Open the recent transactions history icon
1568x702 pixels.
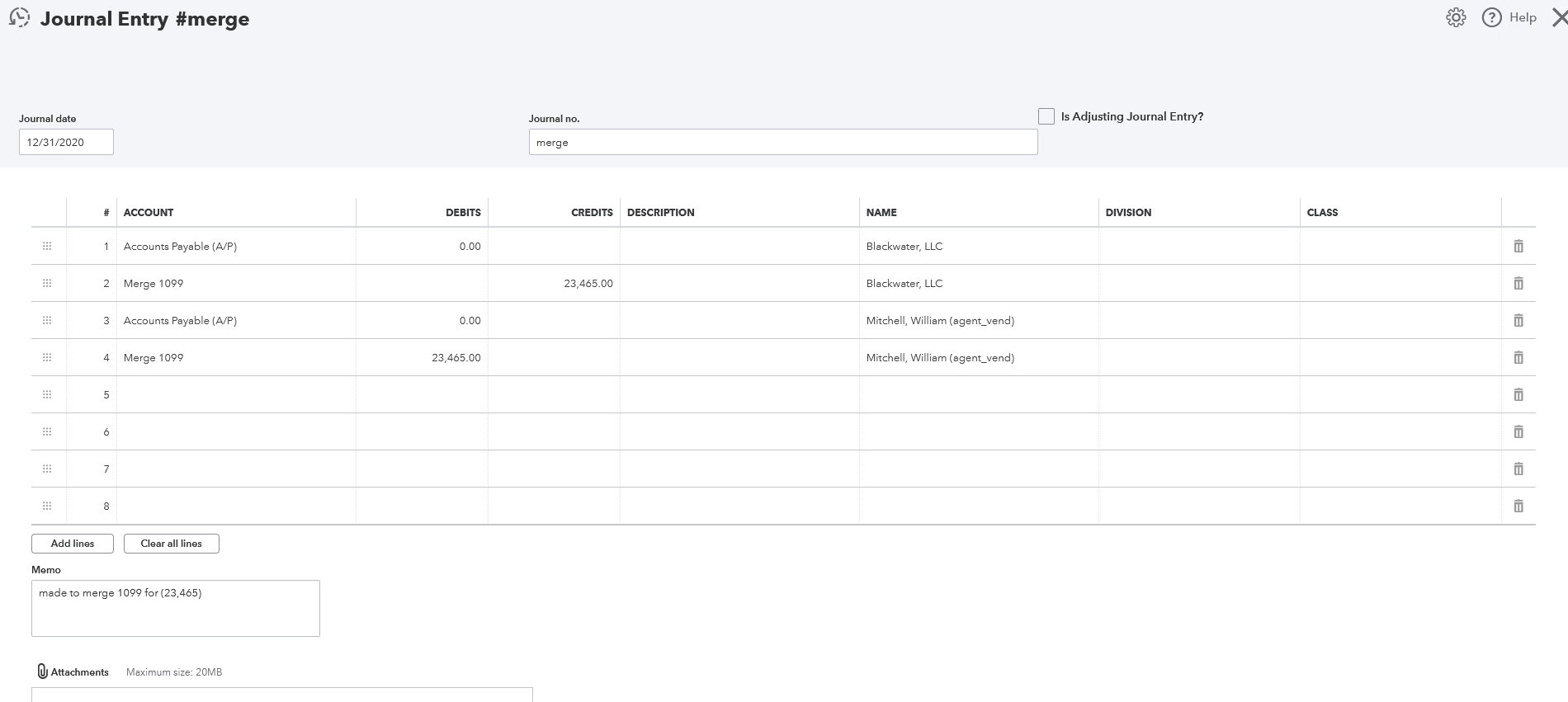click(x=19, y=18)
